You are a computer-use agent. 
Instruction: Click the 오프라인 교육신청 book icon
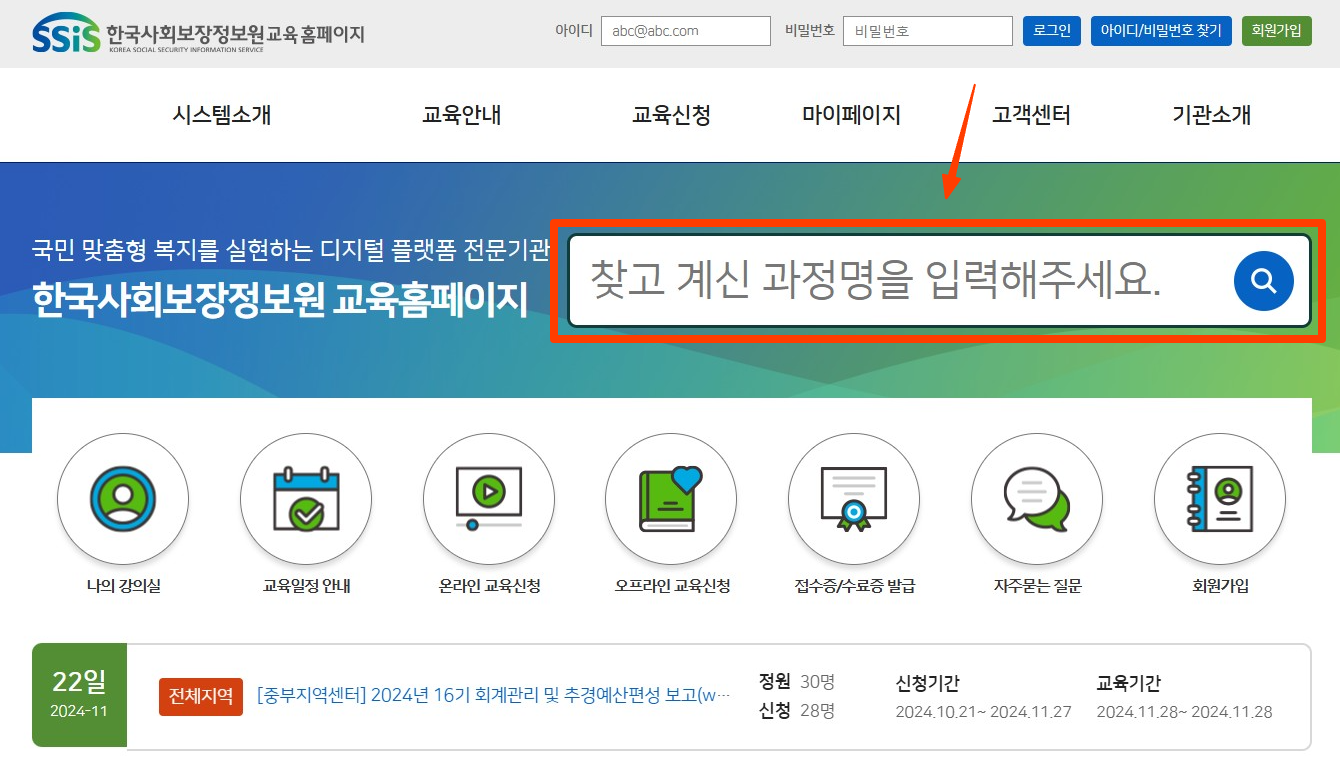point(671,499)
